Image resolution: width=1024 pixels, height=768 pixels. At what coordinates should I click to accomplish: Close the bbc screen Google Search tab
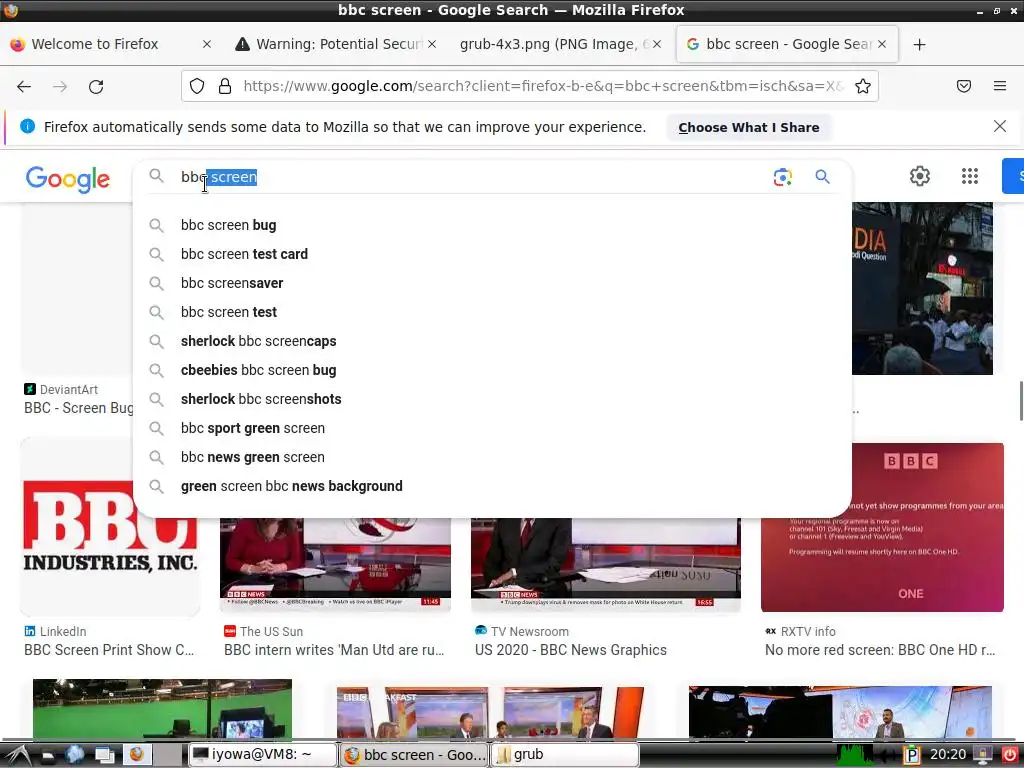pos(882,44)
